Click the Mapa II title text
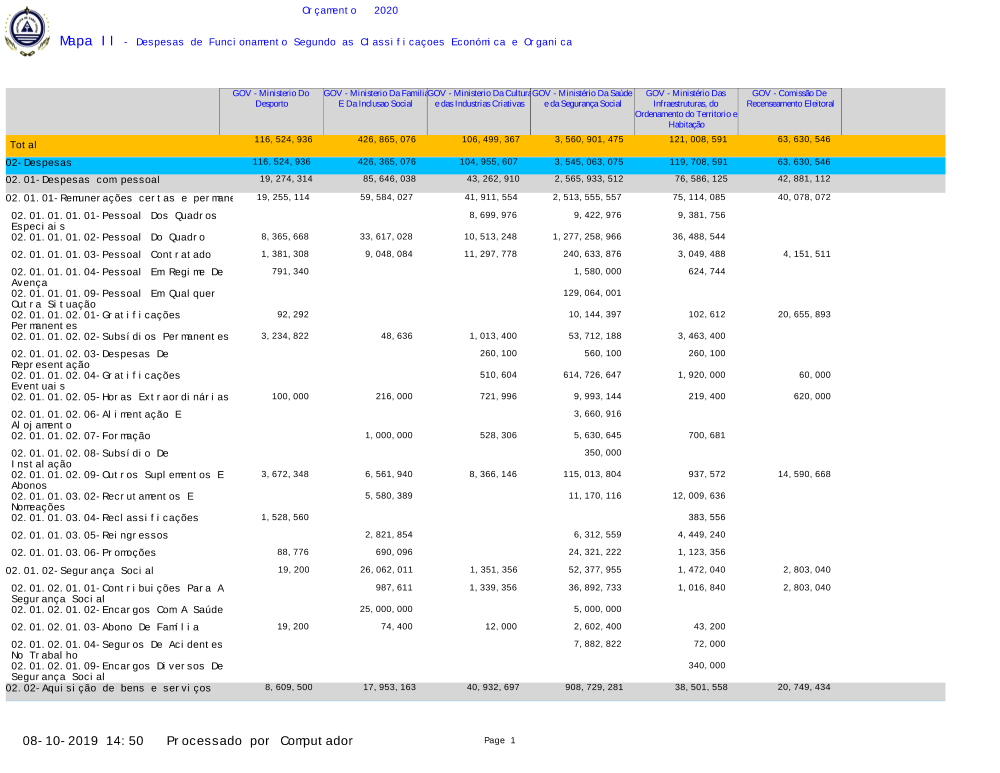Viewport: 1000px width, 773px height. click(88, 41)
